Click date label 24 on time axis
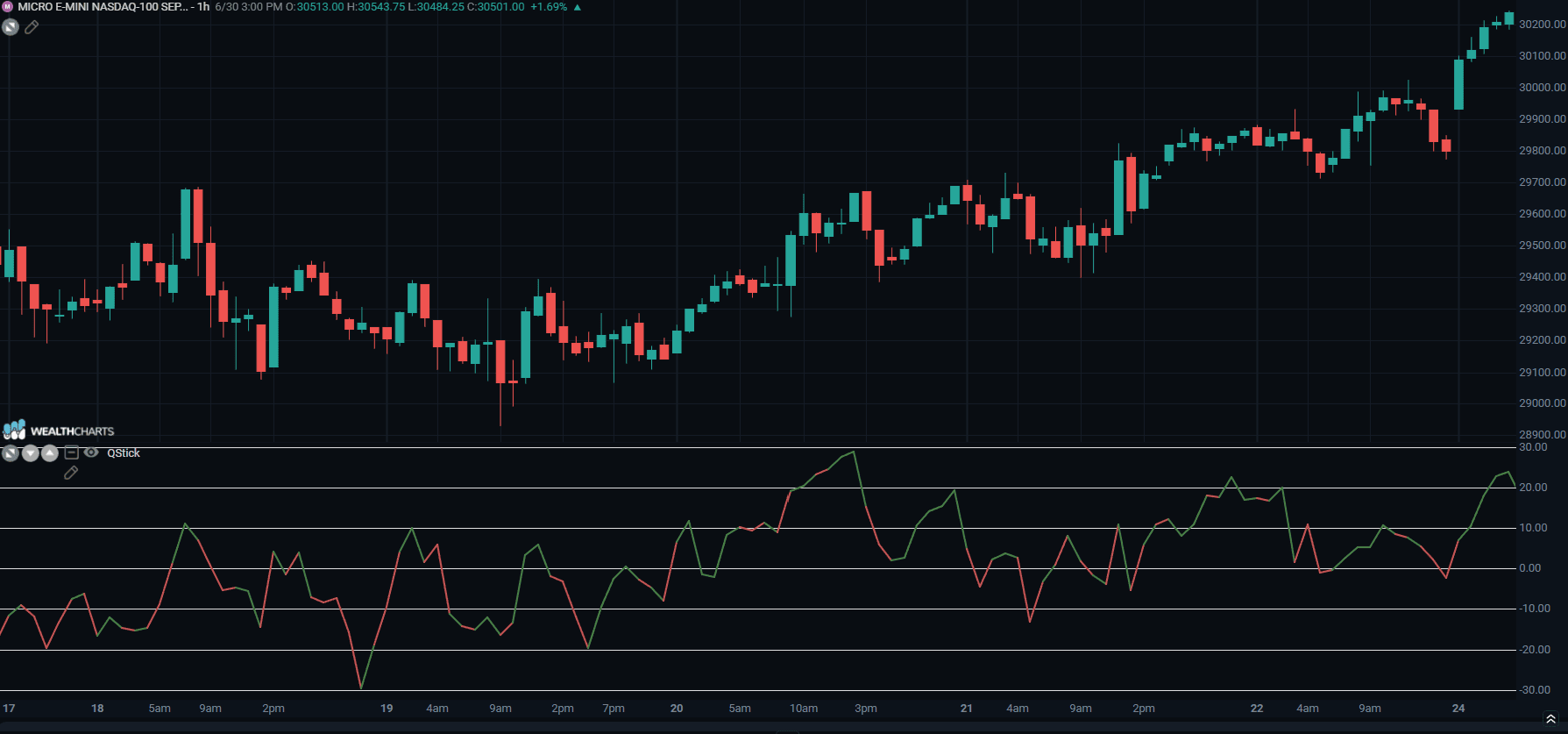Image resolution: width=1568 pixels, height=734 pixels. coord(1458,709)
